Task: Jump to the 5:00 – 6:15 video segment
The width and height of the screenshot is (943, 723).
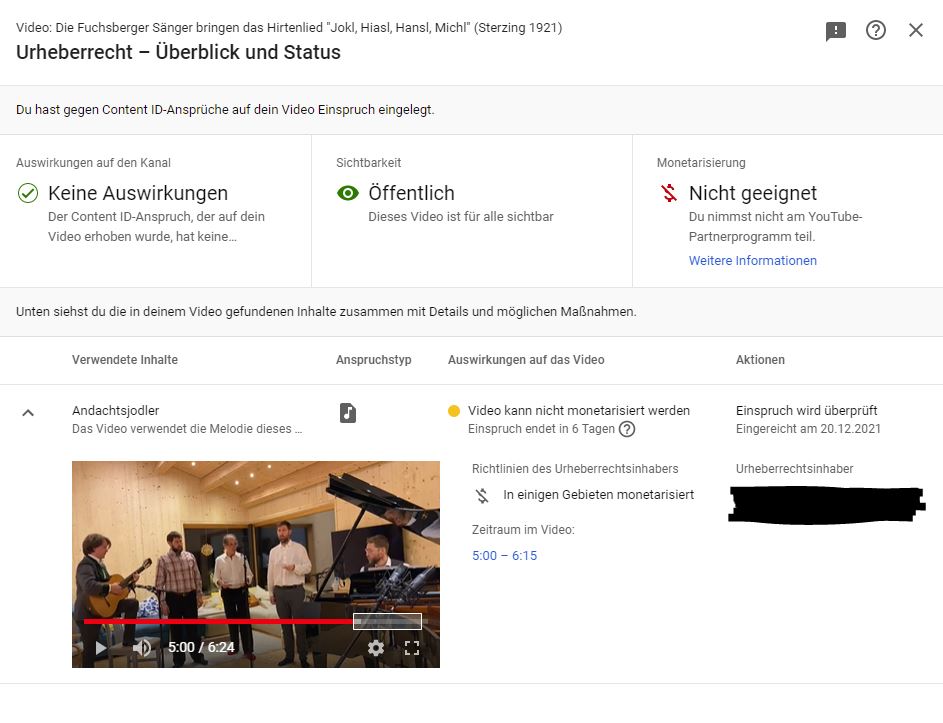Action: 505,556
